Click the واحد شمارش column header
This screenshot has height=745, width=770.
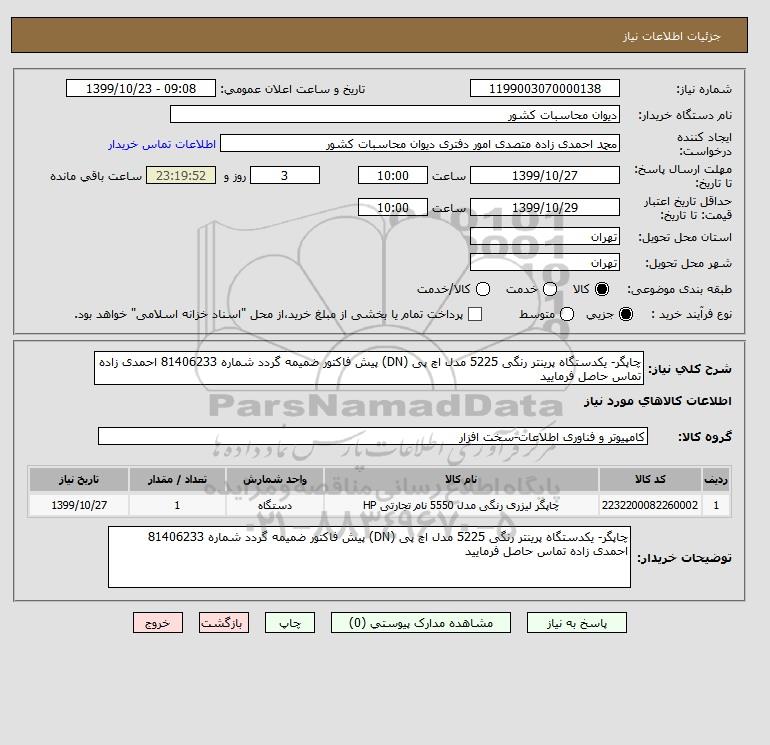pos(275,479)
